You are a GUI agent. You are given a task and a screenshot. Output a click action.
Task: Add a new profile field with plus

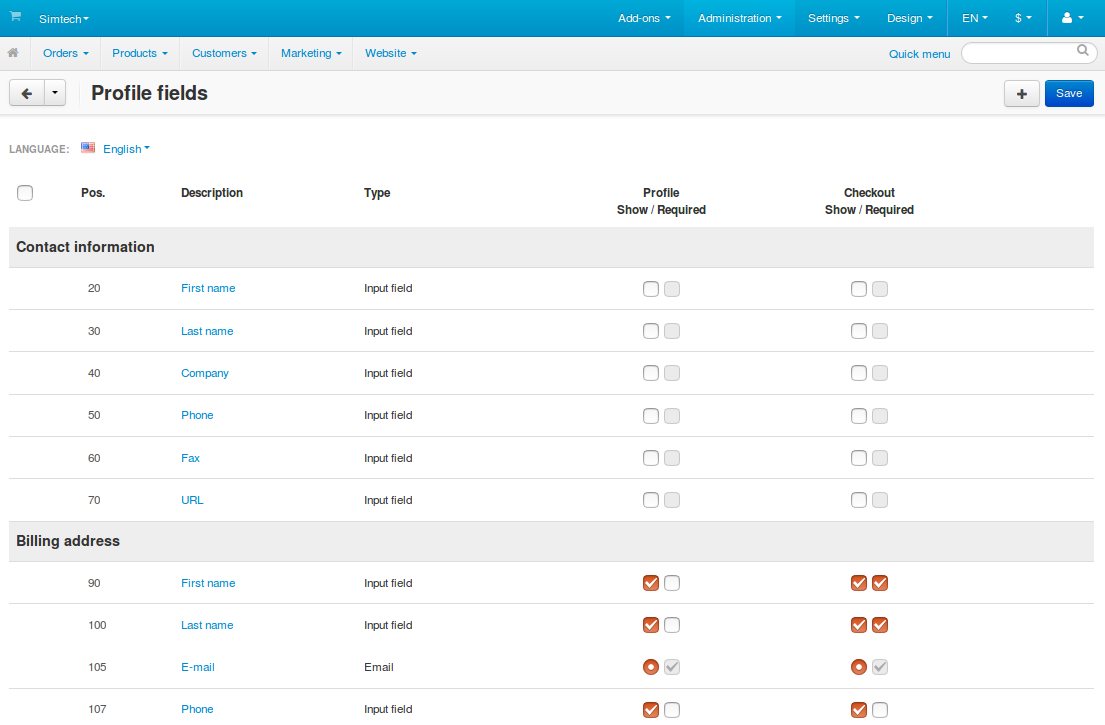pos(1021,94)
